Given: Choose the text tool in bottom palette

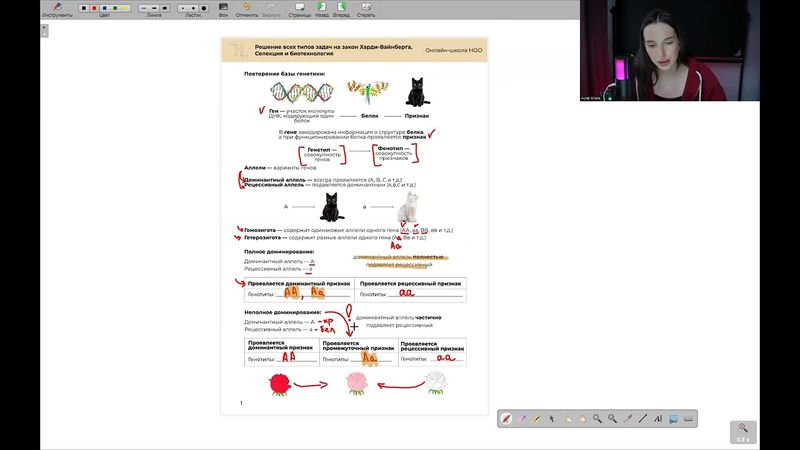Looking at the screenshot, I should pos(657,418).
